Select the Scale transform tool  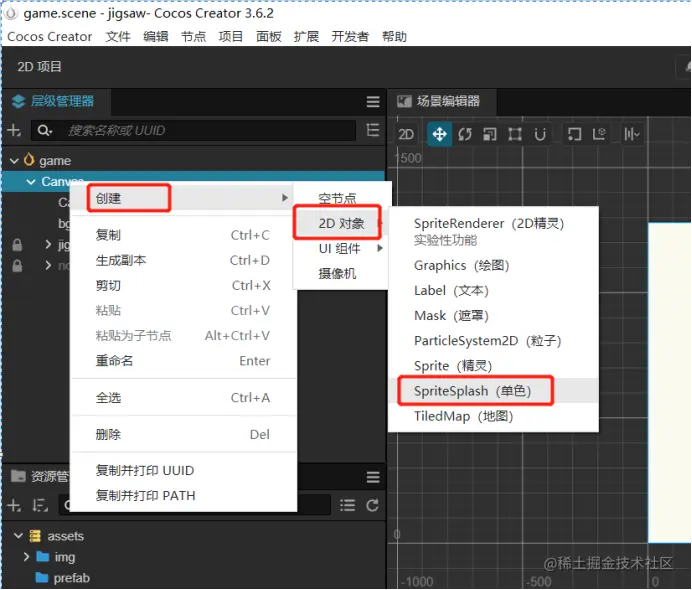(489, 134)
